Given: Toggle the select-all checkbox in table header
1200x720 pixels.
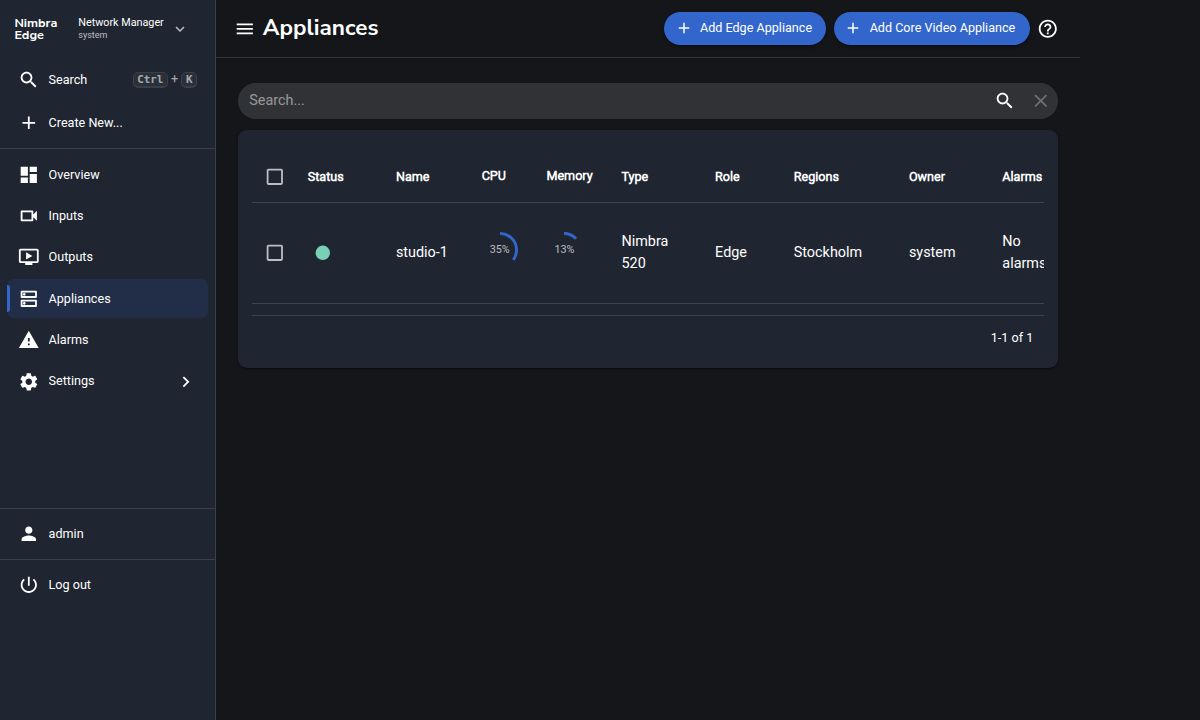Looking at the screenshot, I should [x=275, y=177].
